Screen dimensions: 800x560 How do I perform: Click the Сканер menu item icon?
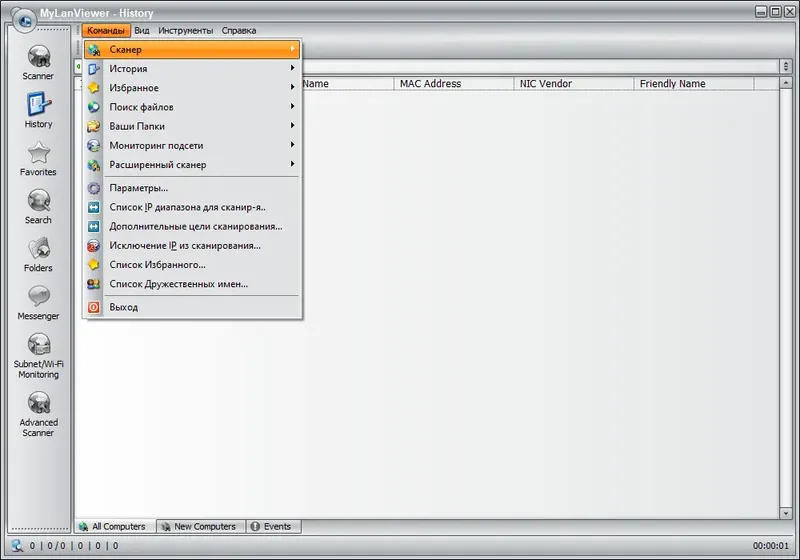point(94,49)
